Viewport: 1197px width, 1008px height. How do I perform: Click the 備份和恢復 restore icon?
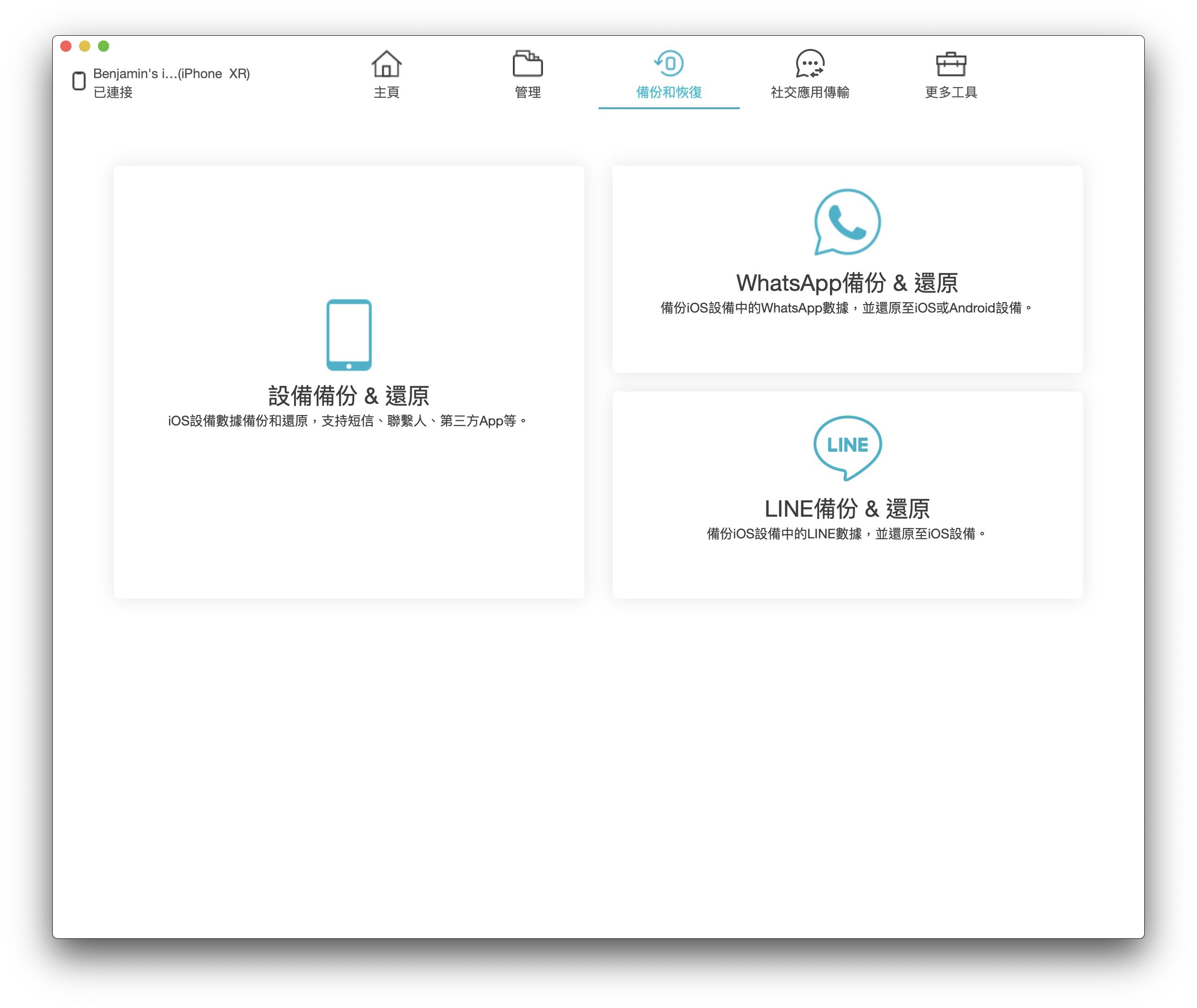click(669, 63)
